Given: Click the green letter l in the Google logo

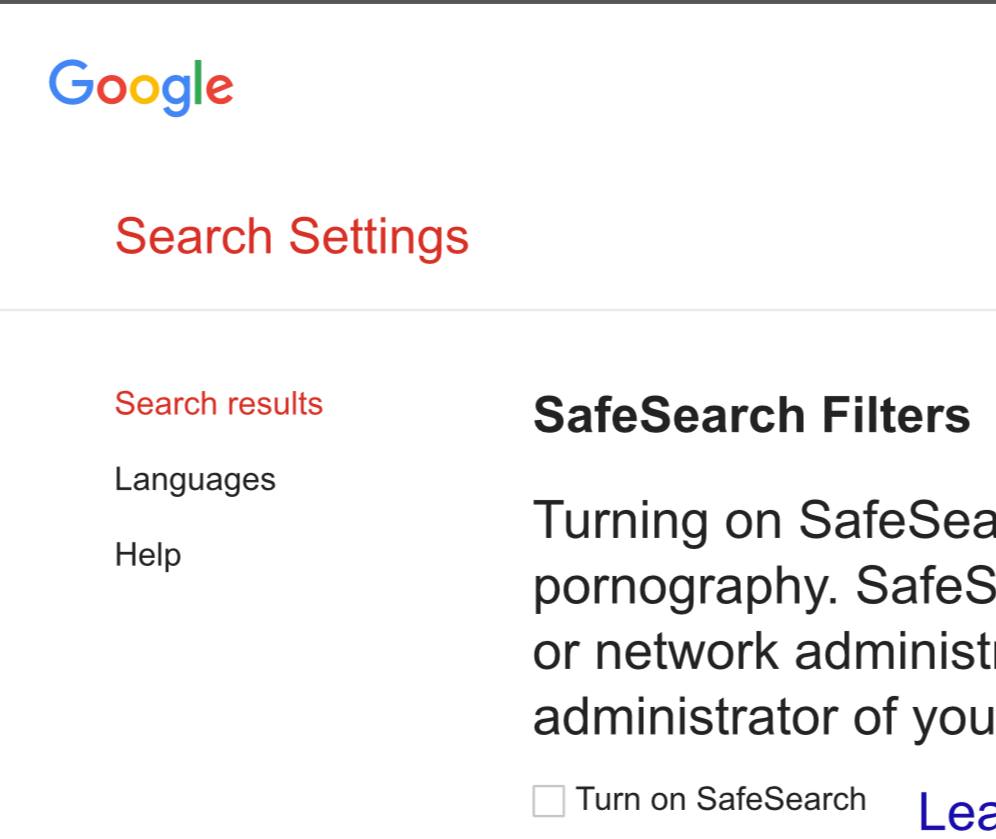Looking at the screenshot, I should pyautogui.click(x=198, y=82).
